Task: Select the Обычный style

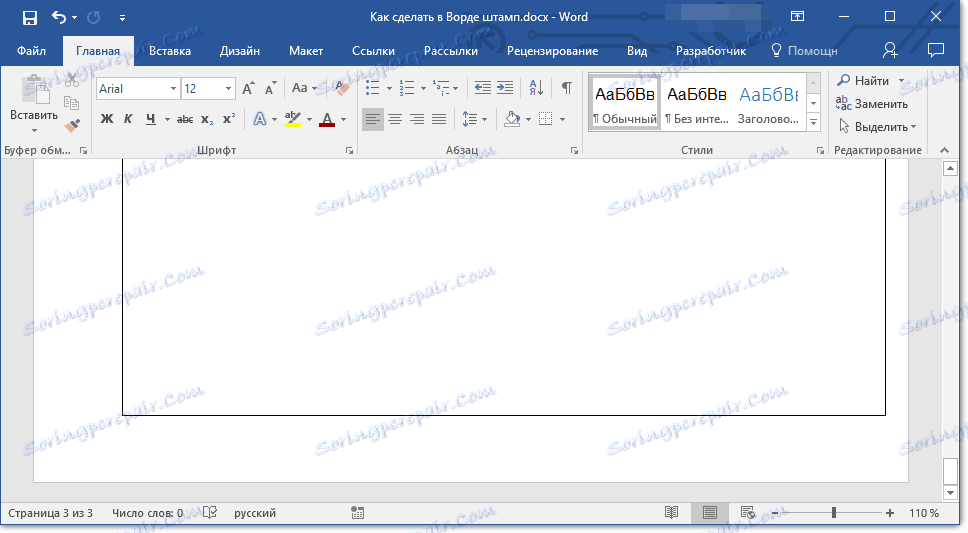Action: click(x=625, y=103)
